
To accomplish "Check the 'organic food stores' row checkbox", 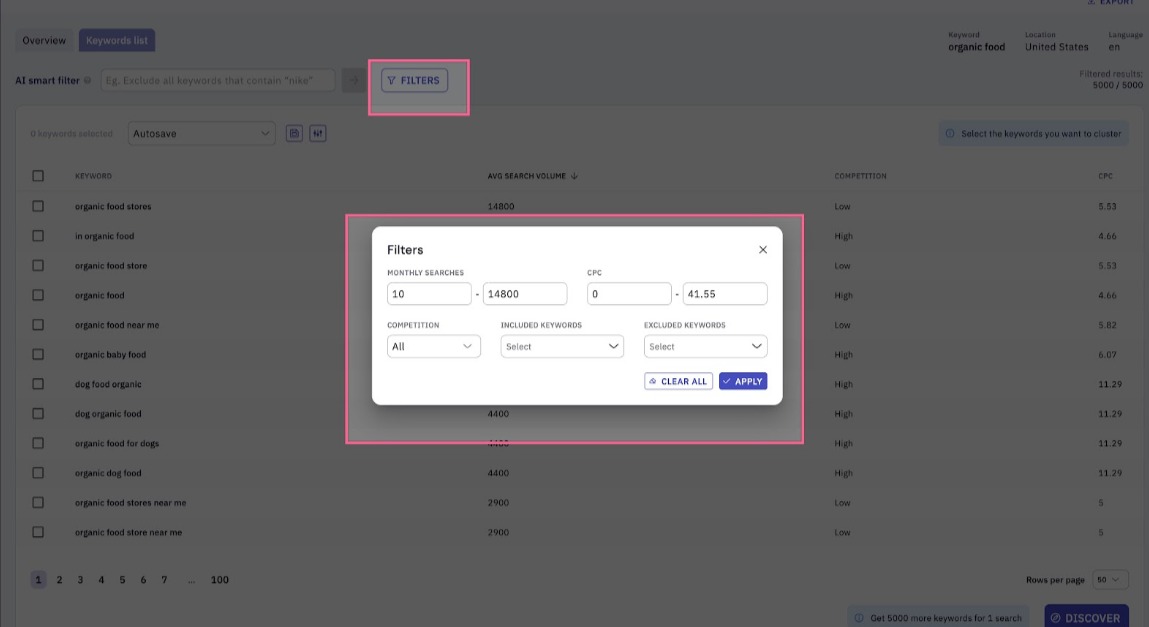I will pos(38,207).
